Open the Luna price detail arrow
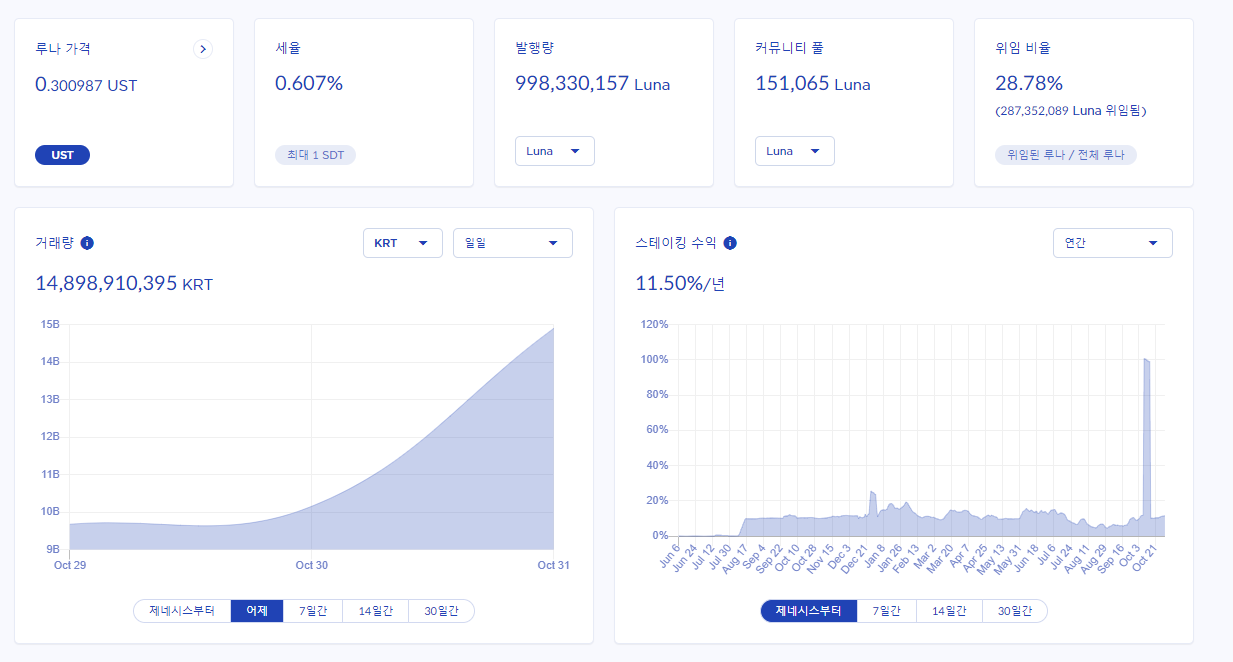Viewport: 1233px width, 662px height. pyautogui.click(x=203, y=49)
